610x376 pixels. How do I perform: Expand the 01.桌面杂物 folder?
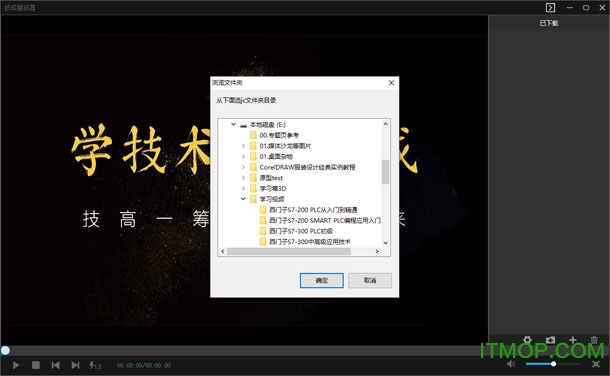(243, 156)
